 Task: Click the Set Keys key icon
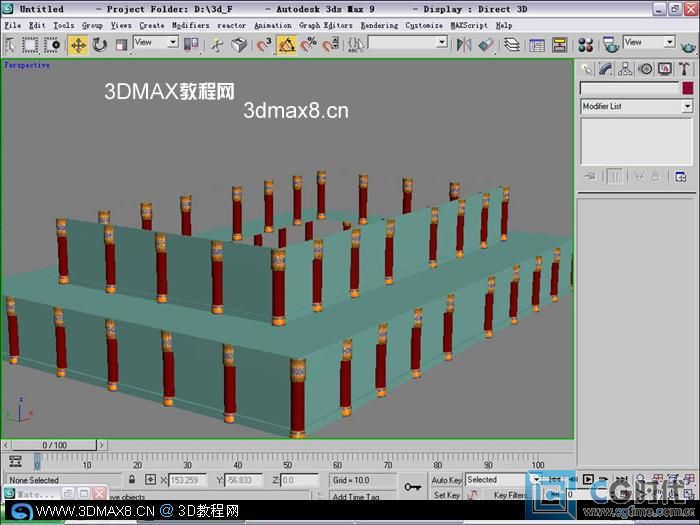412,487
